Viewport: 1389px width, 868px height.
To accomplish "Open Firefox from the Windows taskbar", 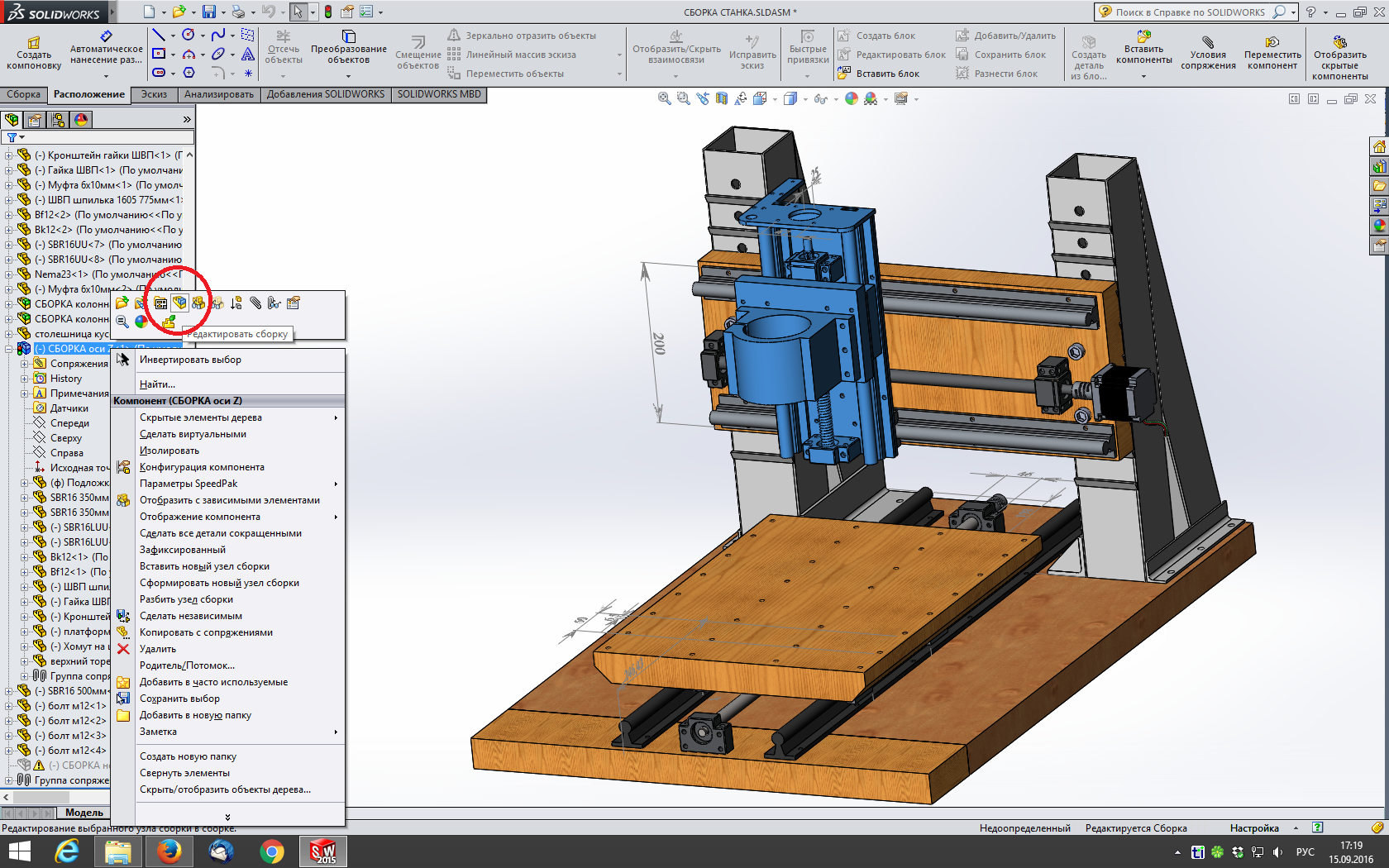I will click(169, 851).
